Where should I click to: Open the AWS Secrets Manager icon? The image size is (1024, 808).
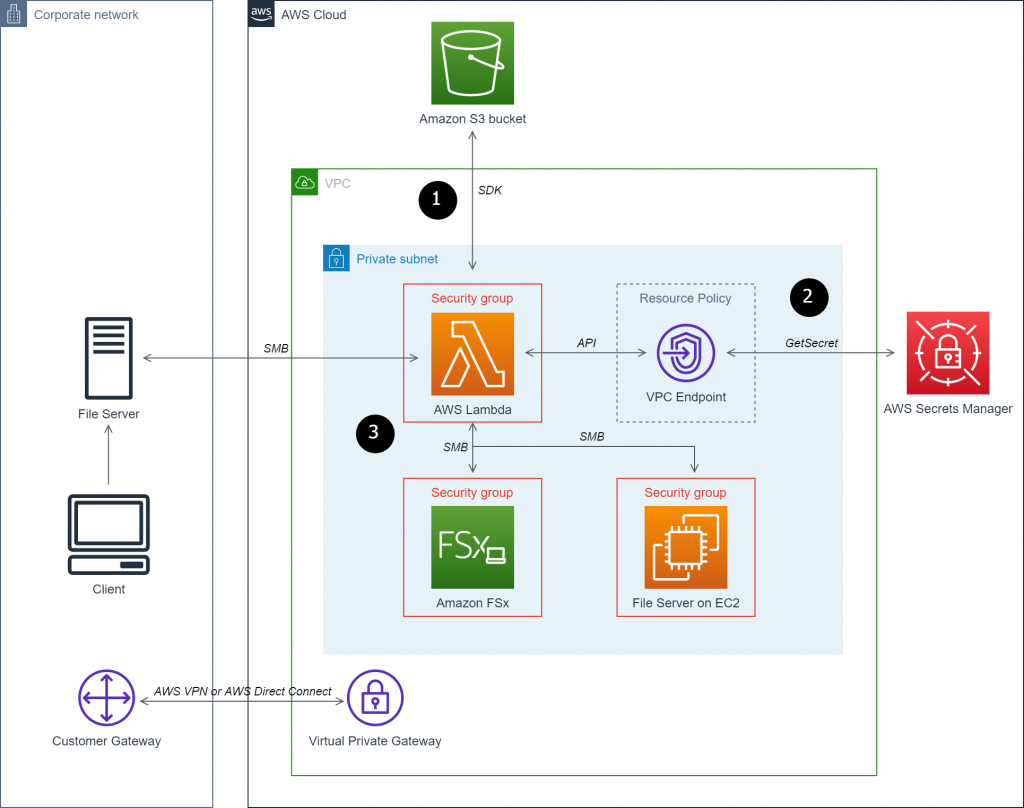point(947,353)
